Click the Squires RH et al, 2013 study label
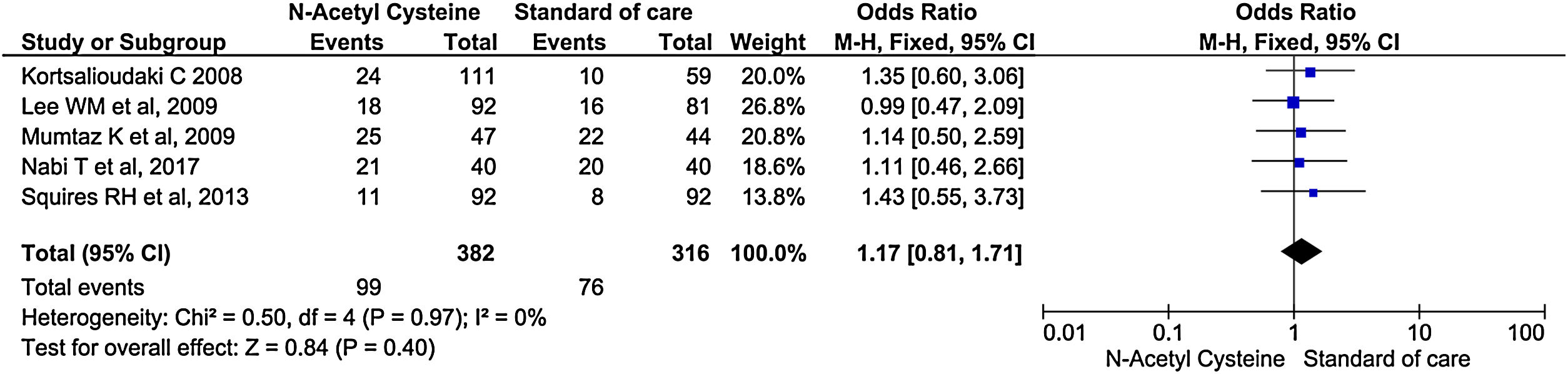This screenshot has width=1568, height=374. tap(135, 197)
